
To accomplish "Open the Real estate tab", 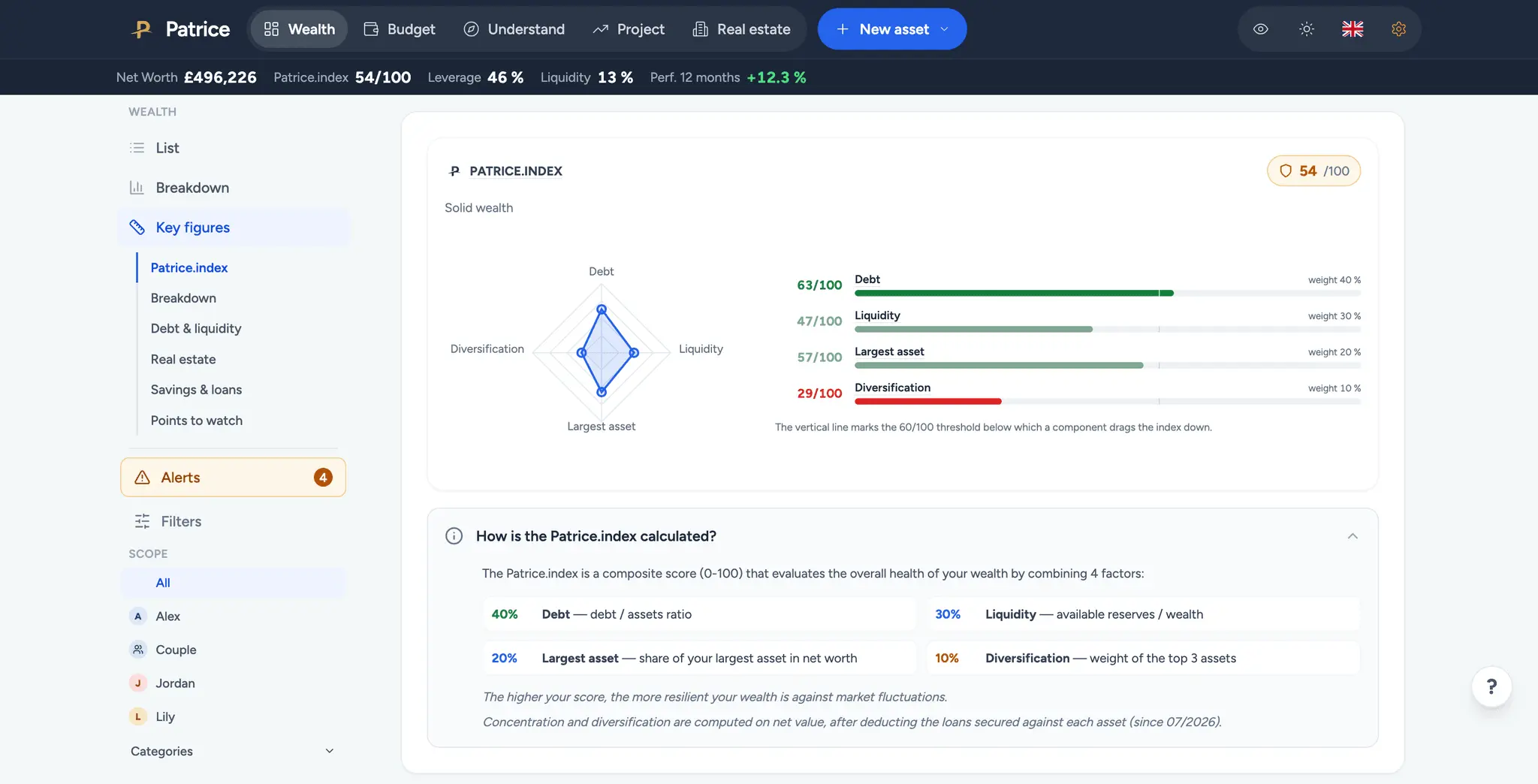I will [x=741, y=29].
